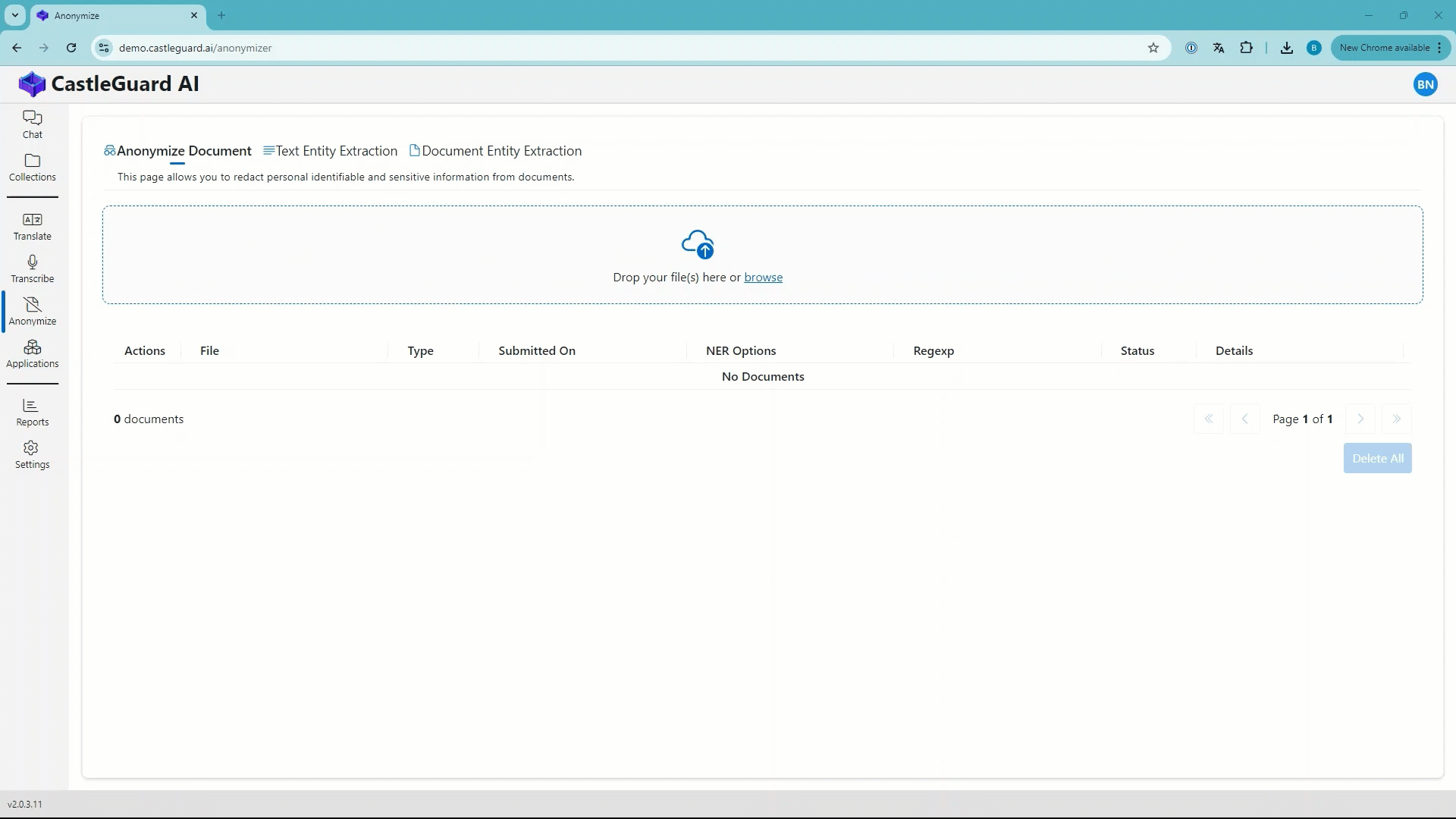Click the Anonymize Document tab
This screenshot has width=1456, height=819.
click(x=177, y=150)
